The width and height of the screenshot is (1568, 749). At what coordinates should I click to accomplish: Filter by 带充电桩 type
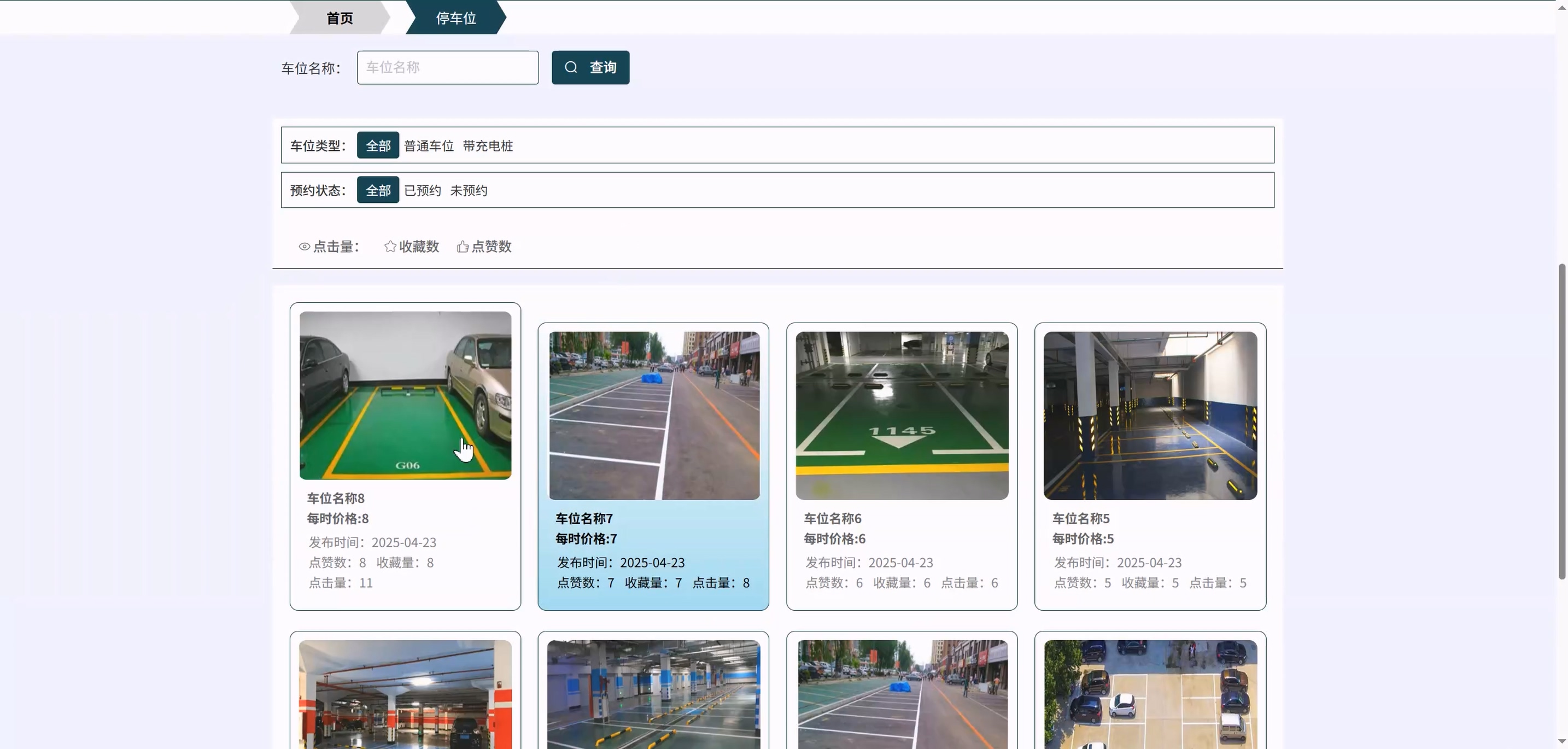(x=488, y=146)
